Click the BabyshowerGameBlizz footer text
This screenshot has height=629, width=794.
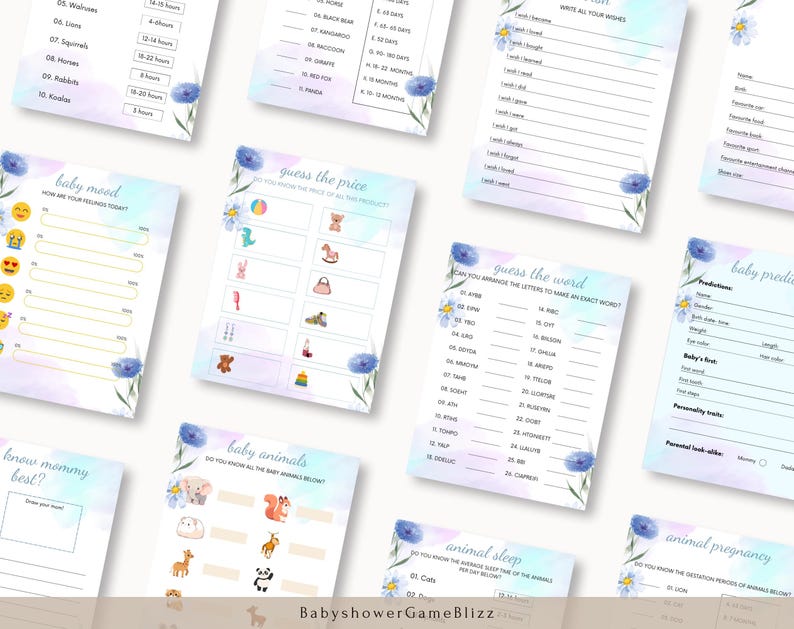point(397,613)
